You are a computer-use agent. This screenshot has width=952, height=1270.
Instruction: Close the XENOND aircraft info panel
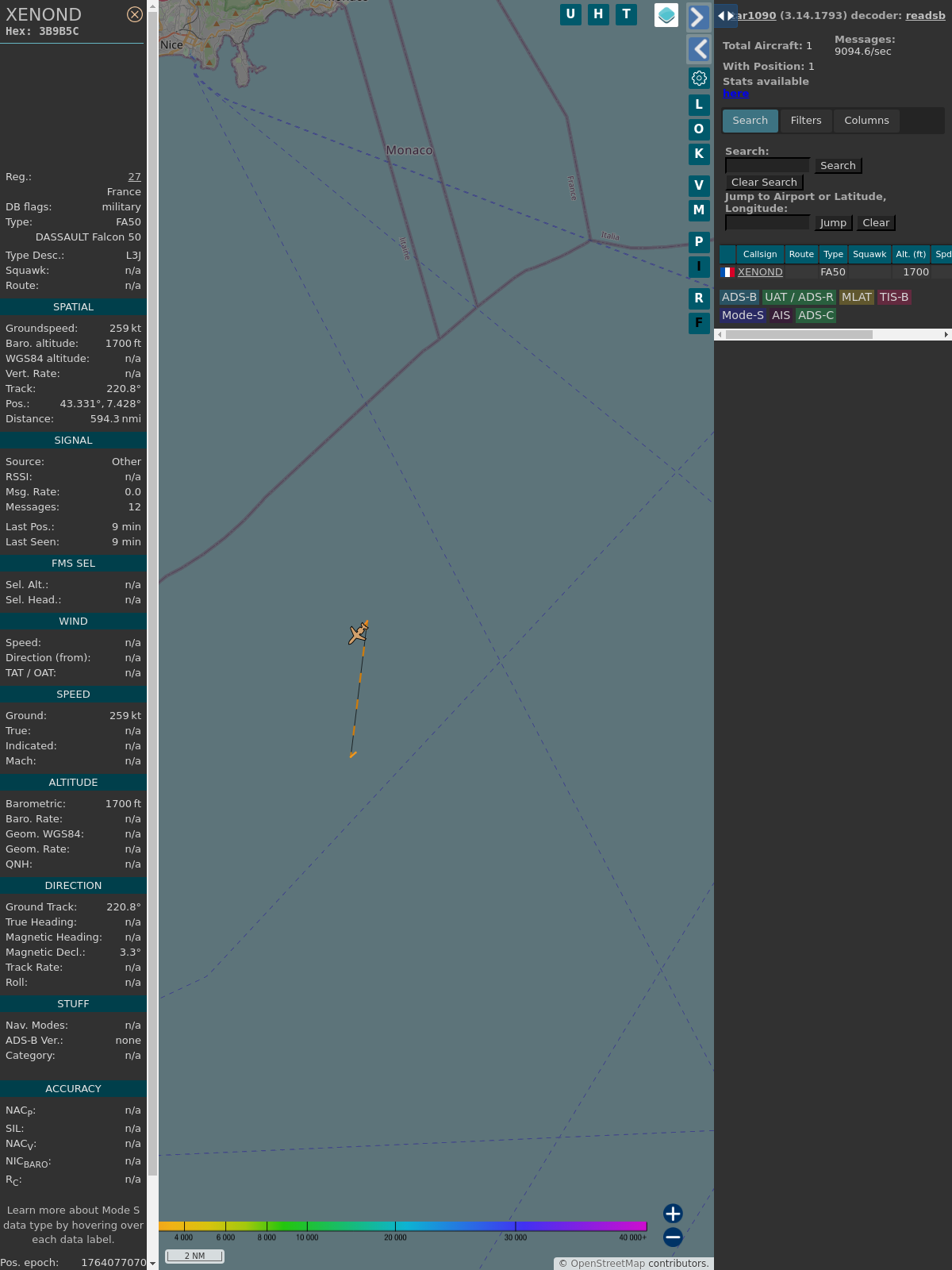point(135,14)
